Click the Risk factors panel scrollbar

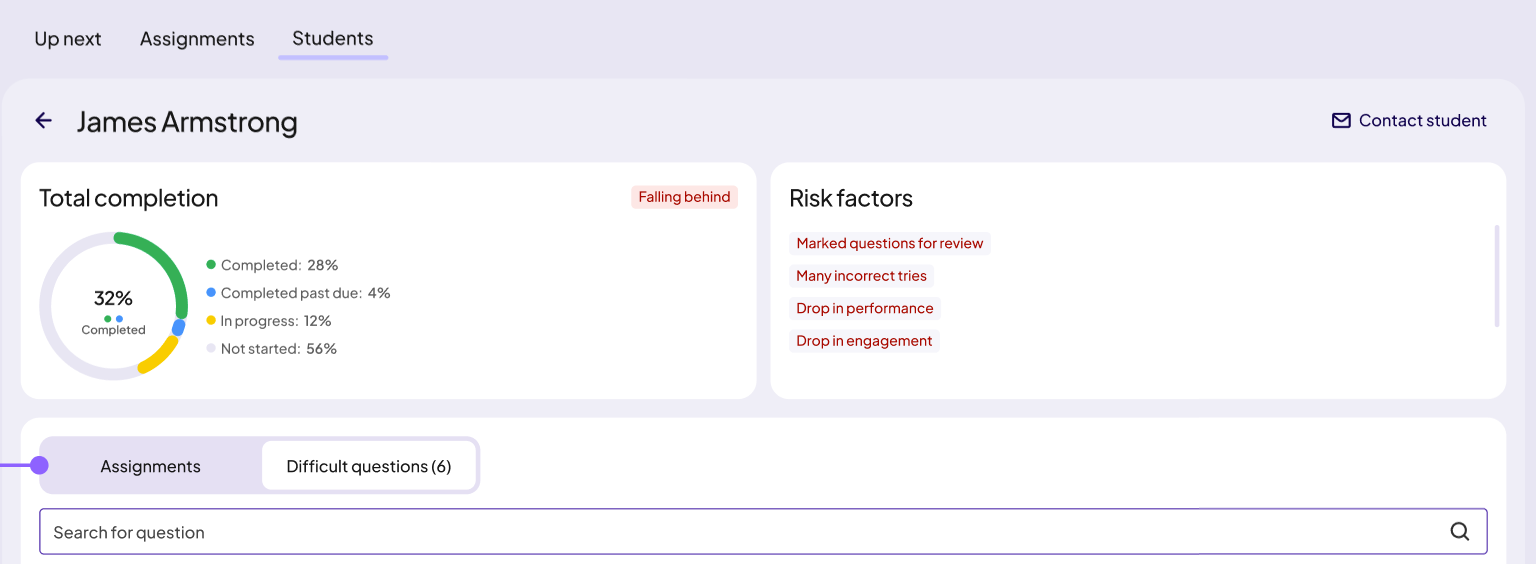coord(1497,276)
